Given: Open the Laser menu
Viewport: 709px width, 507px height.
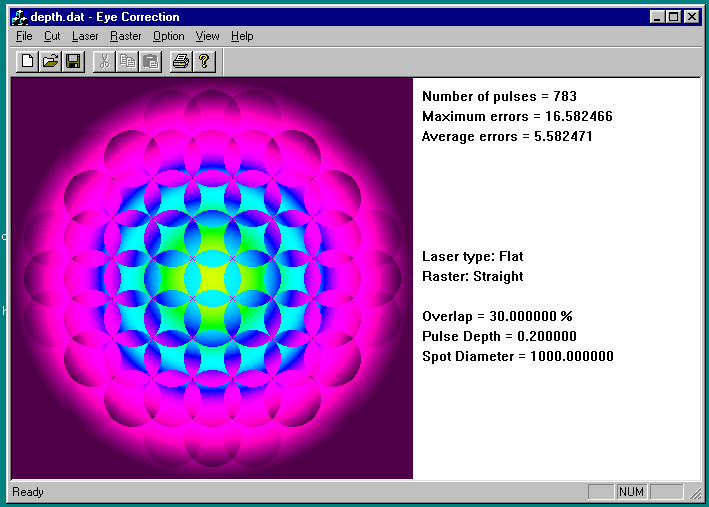Looking at the screenshot, I should tap(85, 36).
